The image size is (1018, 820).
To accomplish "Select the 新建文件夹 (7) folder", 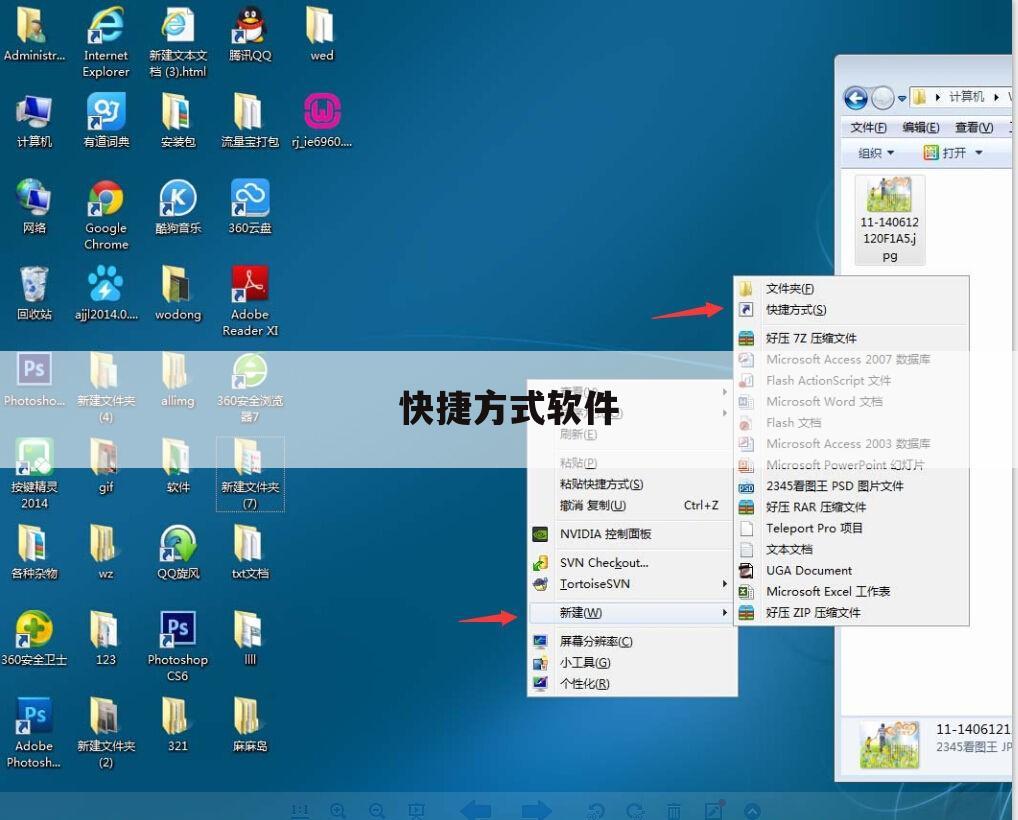I will click(x=250, y=474).
